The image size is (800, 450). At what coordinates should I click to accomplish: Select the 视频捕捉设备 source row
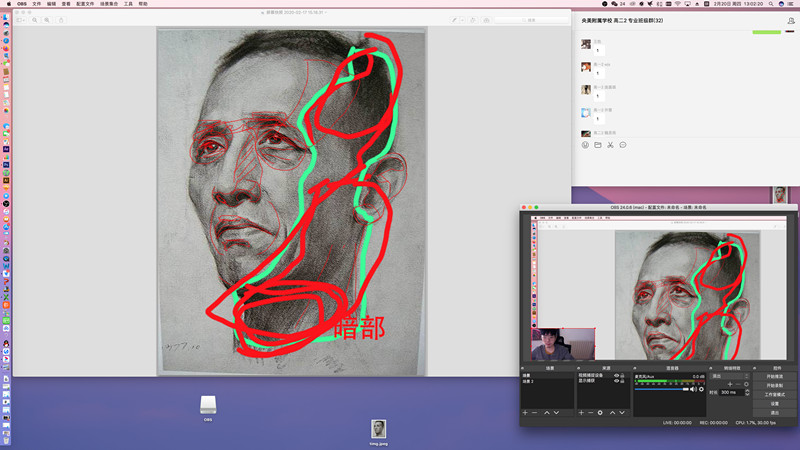tap(603, 376)
